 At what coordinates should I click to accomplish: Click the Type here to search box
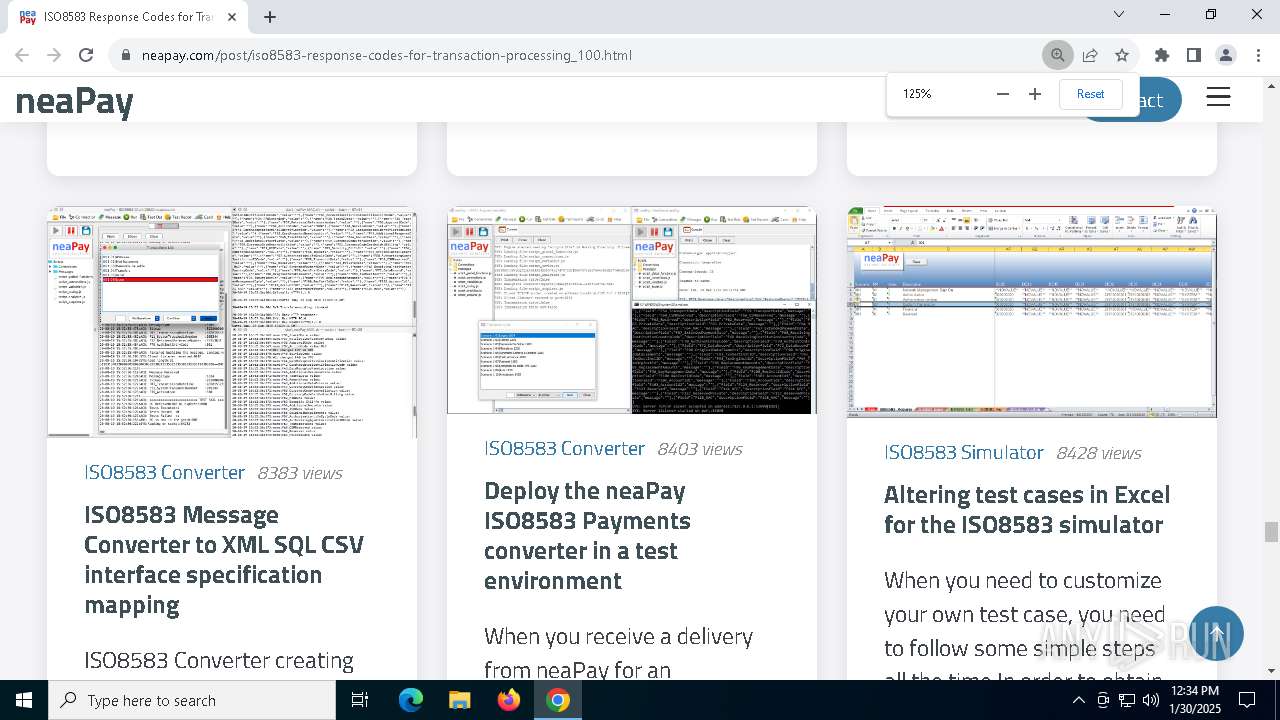pos(192,700)
